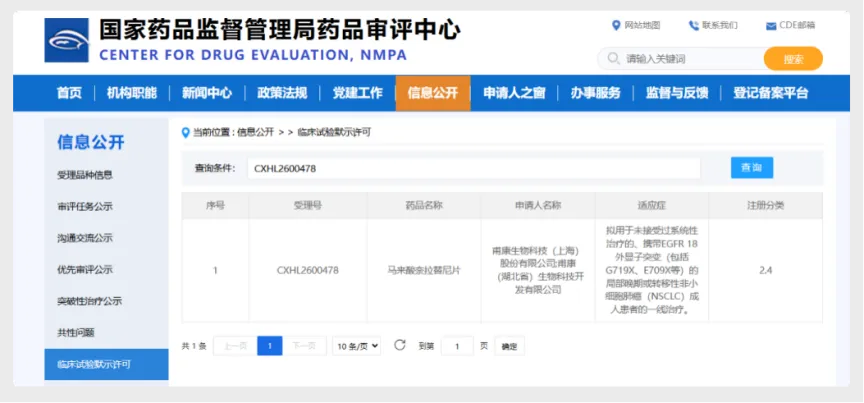Focus the 请输入关键词 search box

point(682,58)
